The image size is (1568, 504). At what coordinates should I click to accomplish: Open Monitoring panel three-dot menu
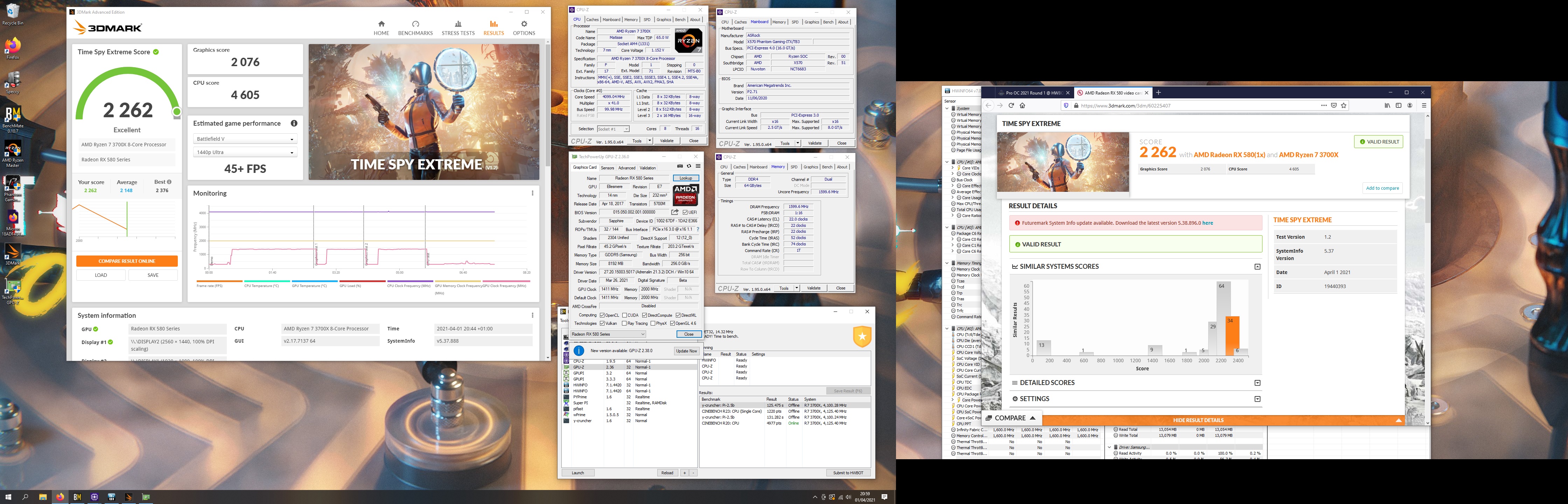533,193
